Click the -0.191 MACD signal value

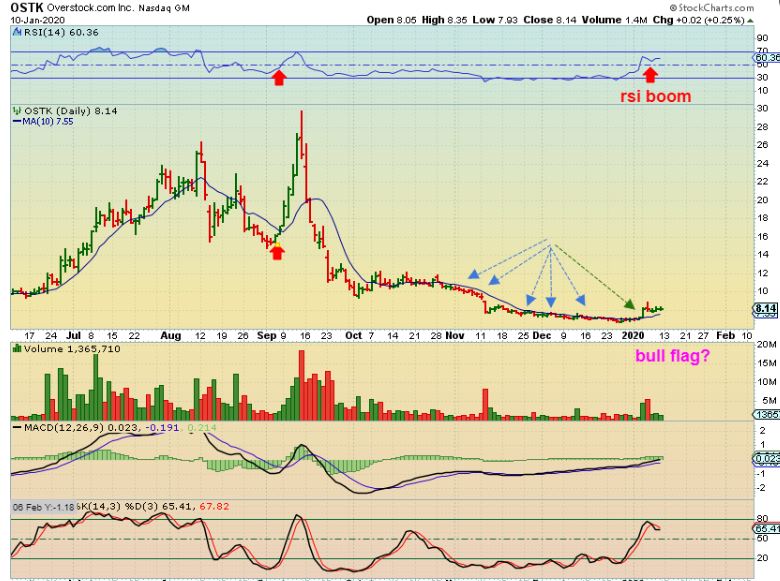pos(161,428)
